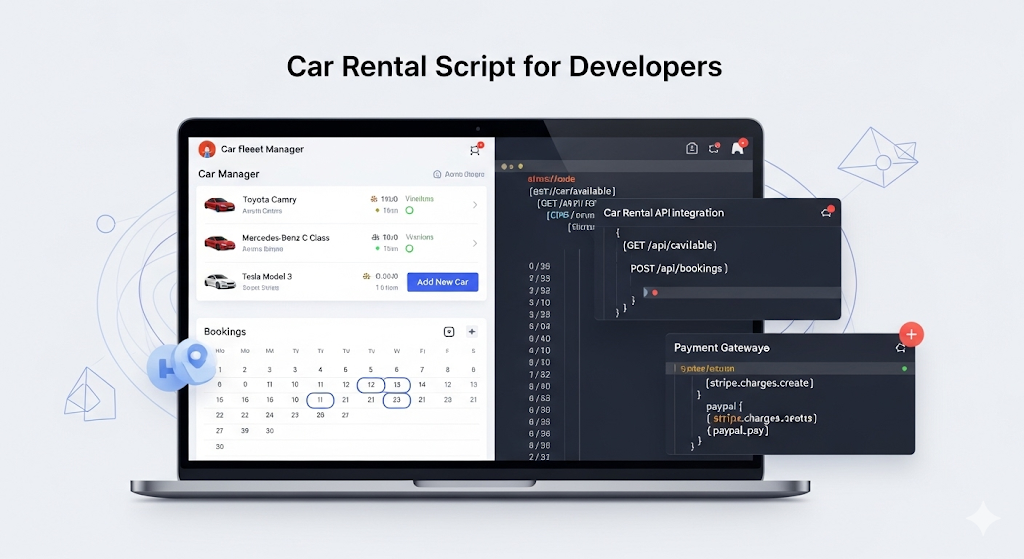Screen dimensions: 1024x559
Task: Click the Bookings heading
Action: point(225,332)
